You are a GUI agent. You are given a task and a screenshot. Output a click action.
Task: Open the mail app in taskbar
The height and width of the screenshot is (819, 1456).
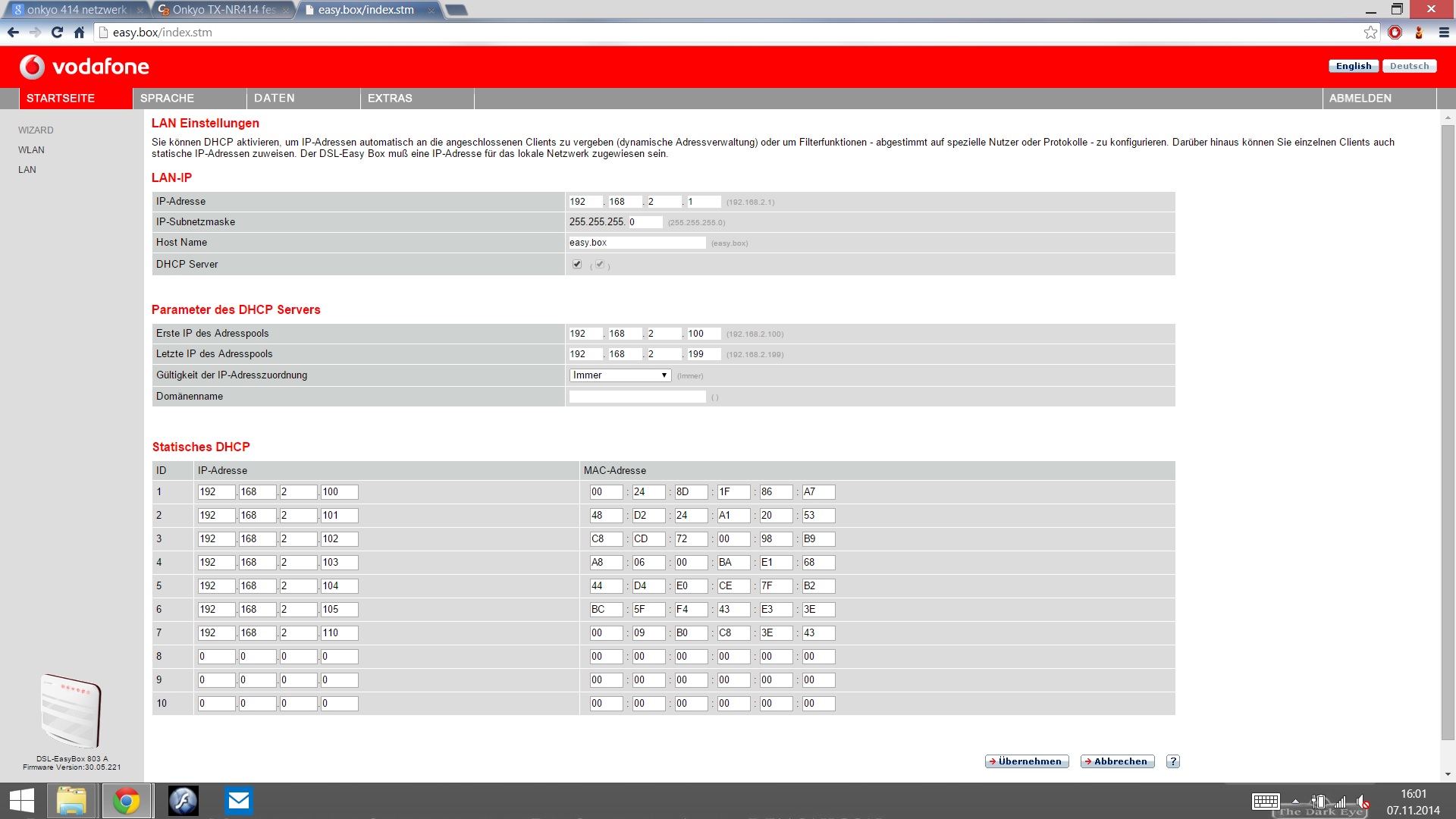pos(238,801)
